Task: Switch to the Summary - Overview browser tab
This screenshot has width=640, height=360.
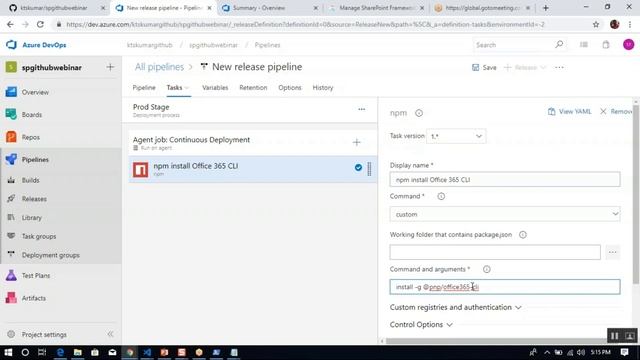Action: [269, 8]
